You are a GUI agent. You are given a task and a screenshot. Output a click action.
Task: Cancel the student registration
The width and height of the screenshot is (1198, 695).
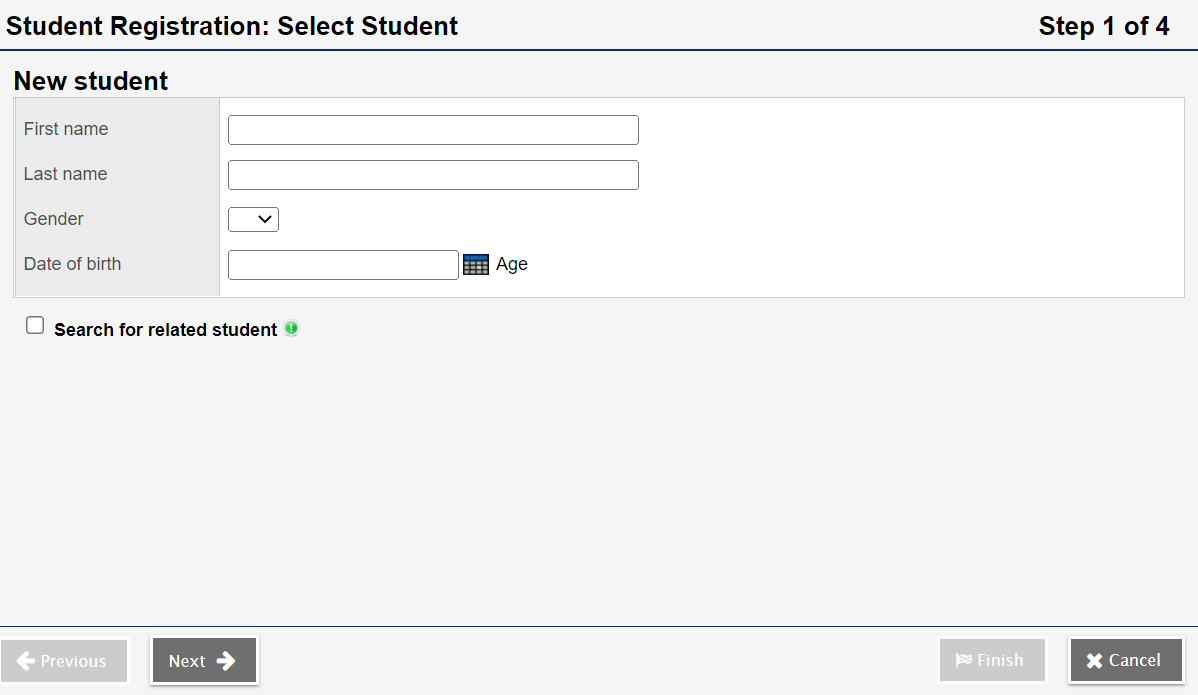coord(1125,660)
